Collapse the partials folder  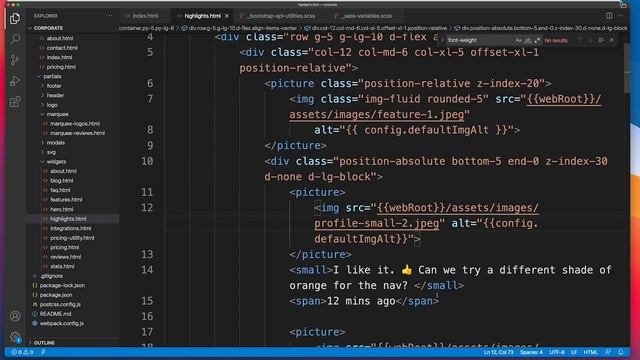[52, 76]
